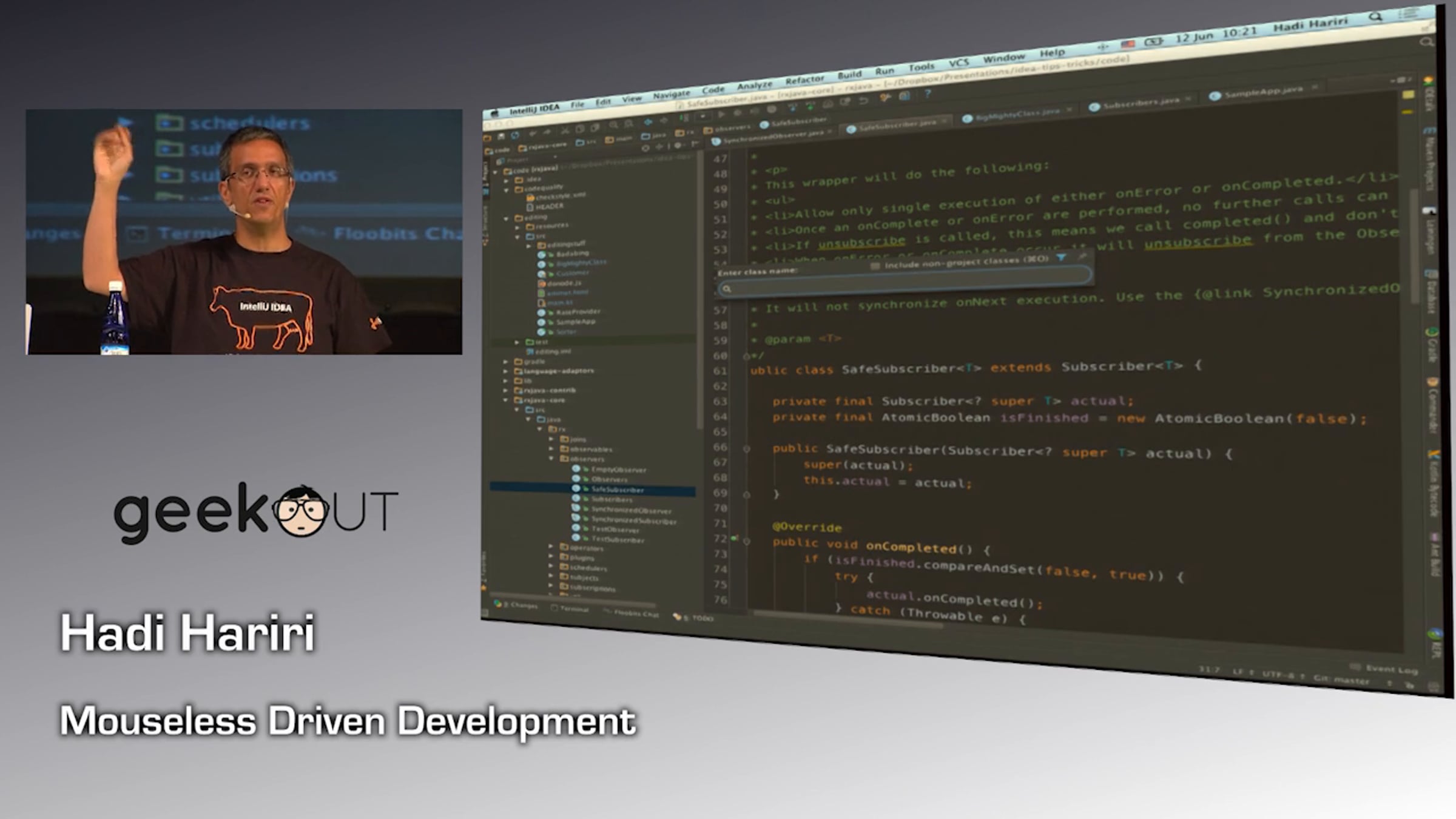Select EmptyObserver in the project tree
Screen dimensions: 1456x819
pos(619,469)
